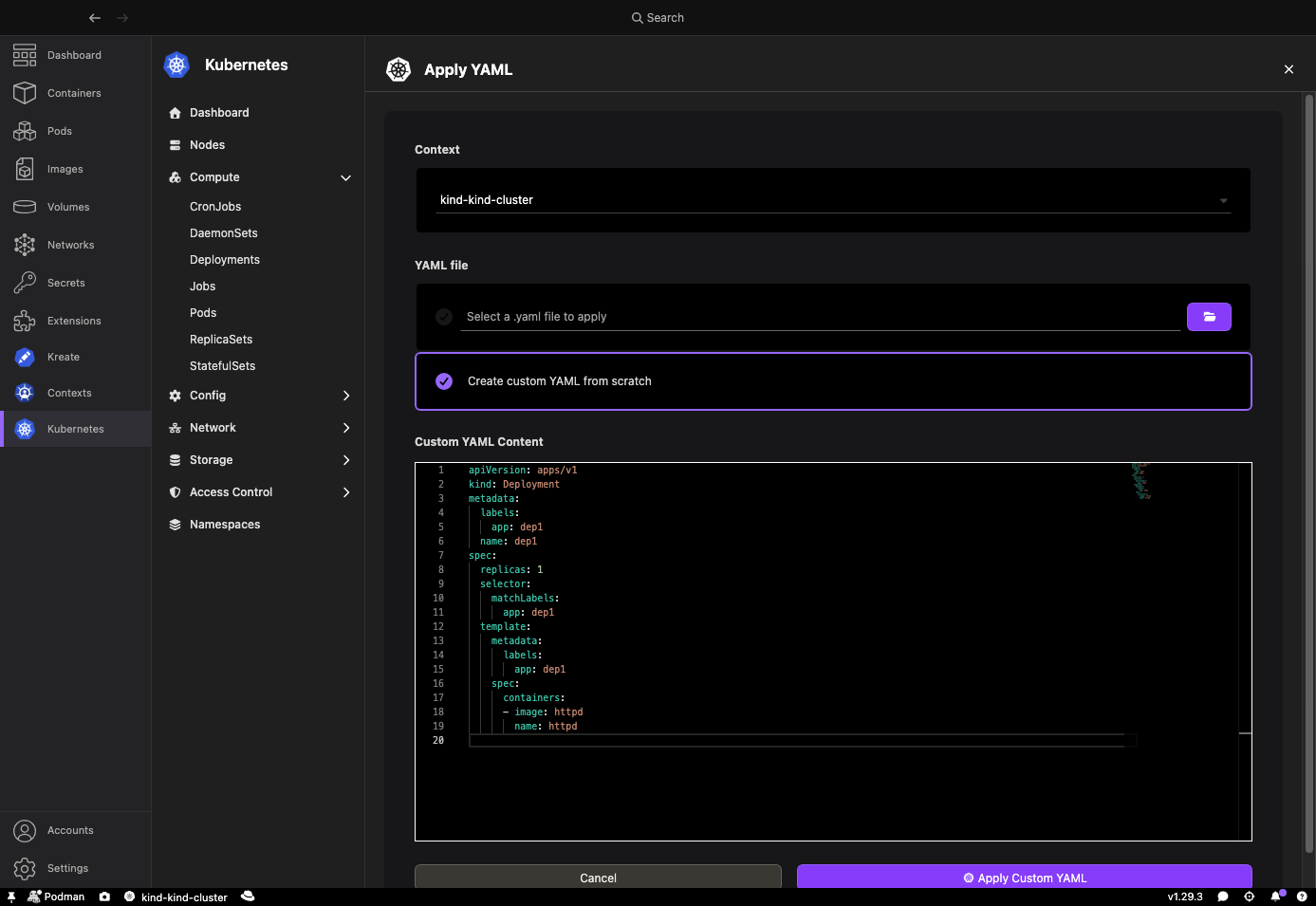Viewport: 1316px width, 906px height.
Task: Open the Extensions page
Action: 75,321
